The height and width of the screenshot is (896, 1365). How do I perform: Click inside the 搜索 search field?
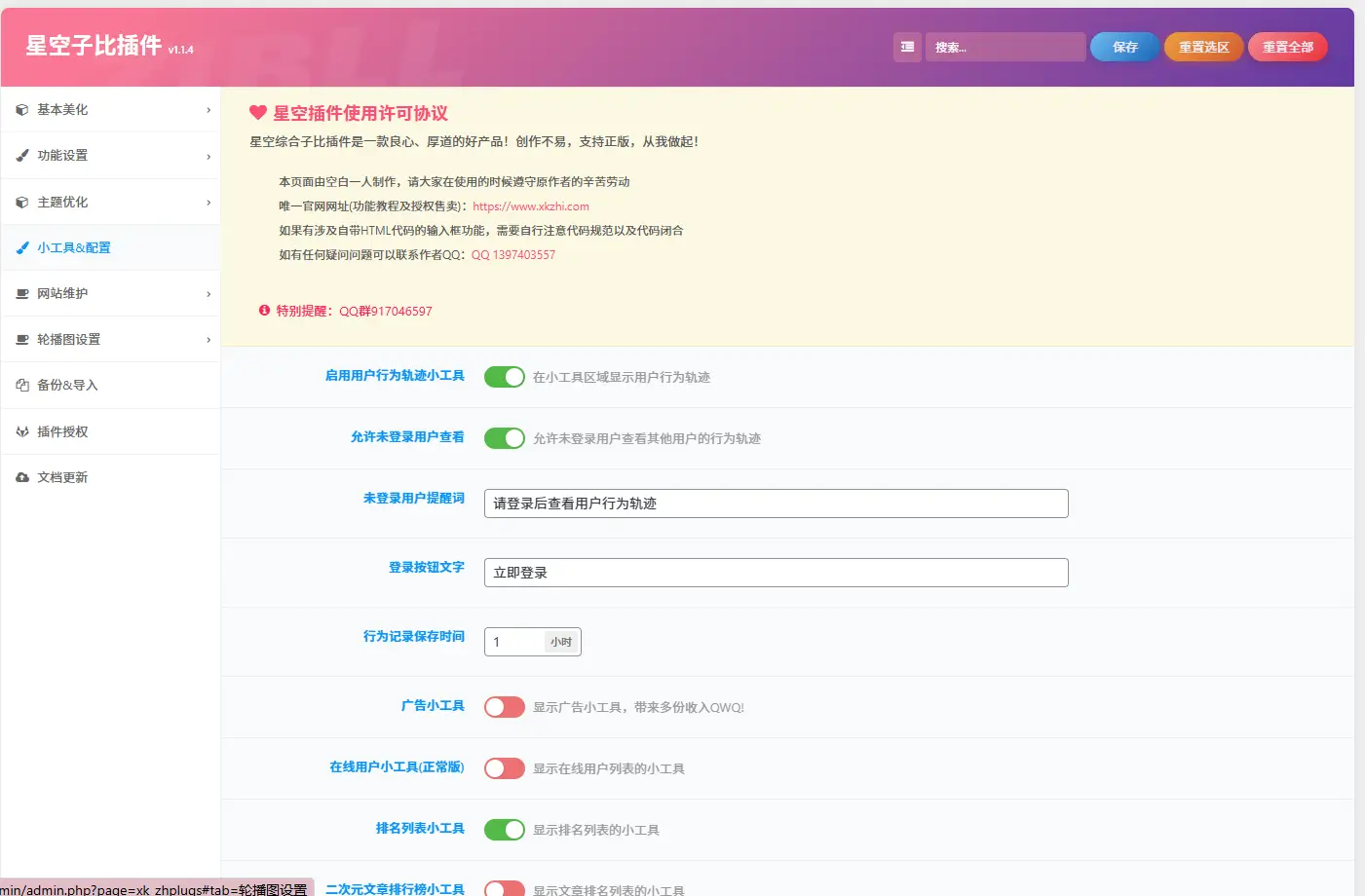[x=1005, y=47]
